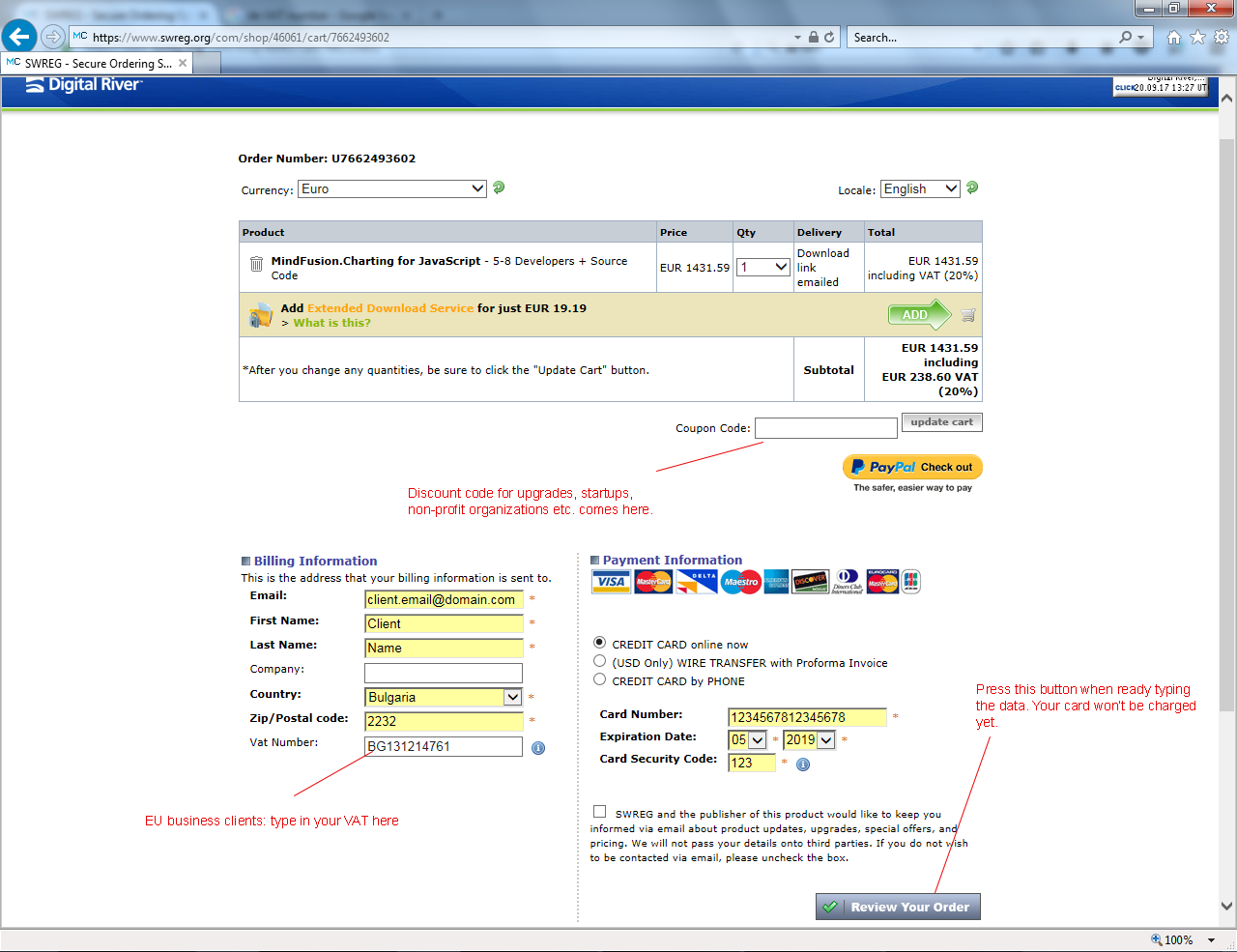Open the Currency dropdown showing Euro
Viewport: 1237px width, 952px height.
pyautogui.click(x=391, y=188)
